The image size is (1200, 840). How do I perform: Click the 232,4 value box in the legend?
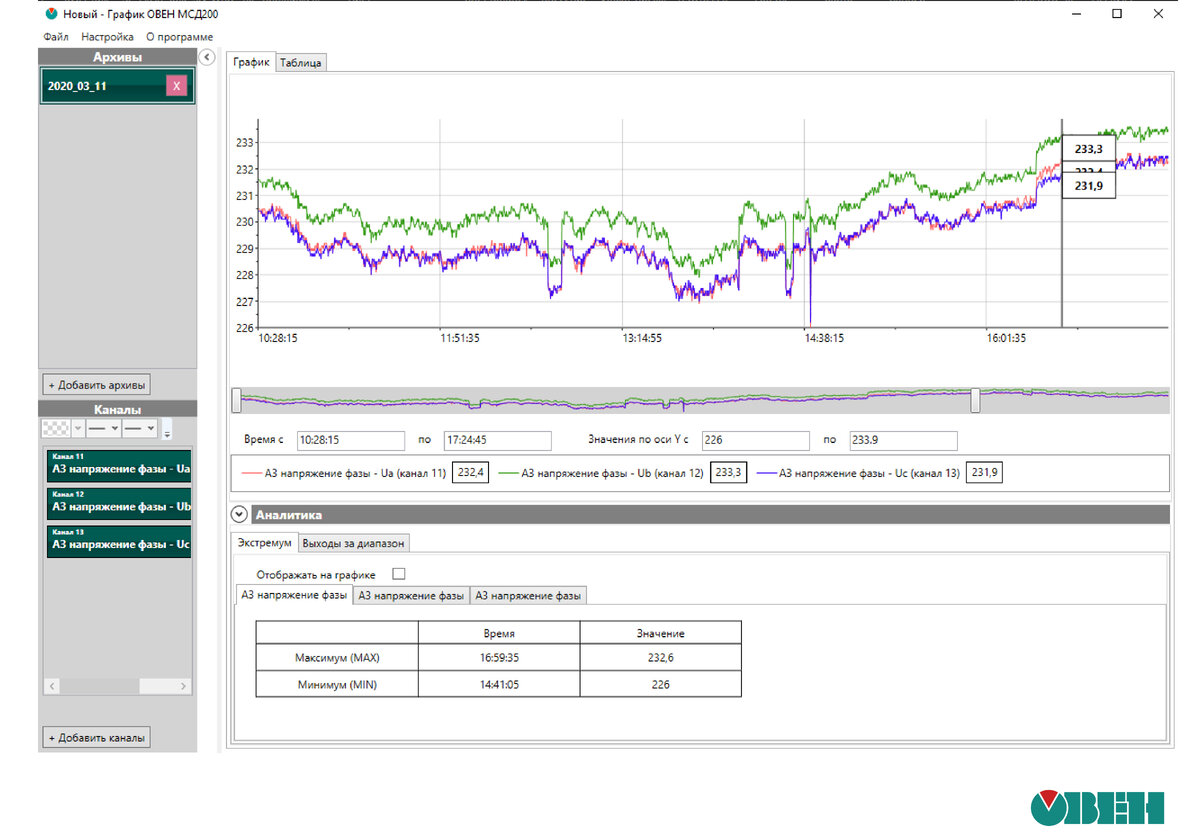tap(471, 473)
